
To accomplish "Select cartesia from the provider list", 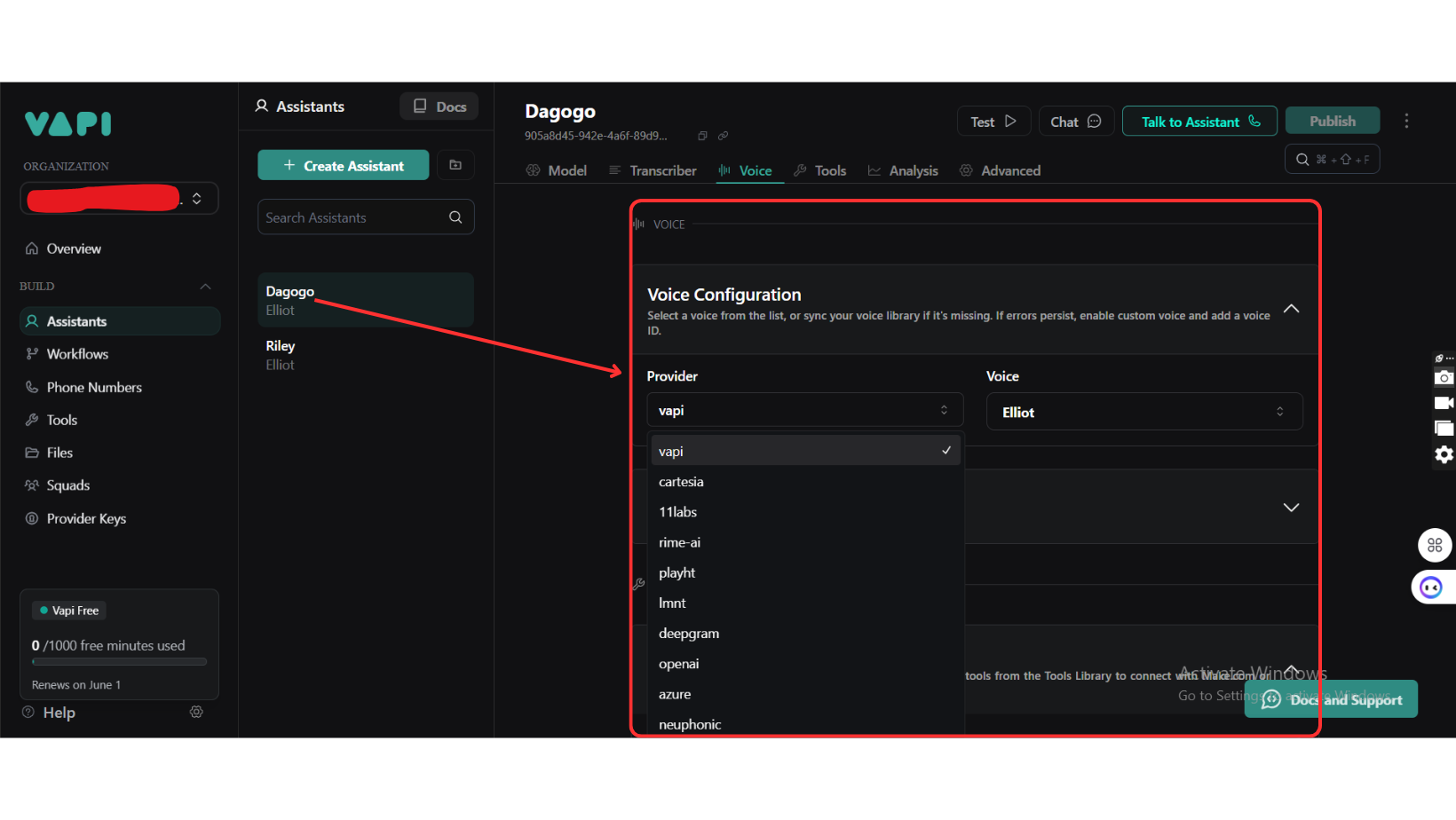I will [681, 482].
